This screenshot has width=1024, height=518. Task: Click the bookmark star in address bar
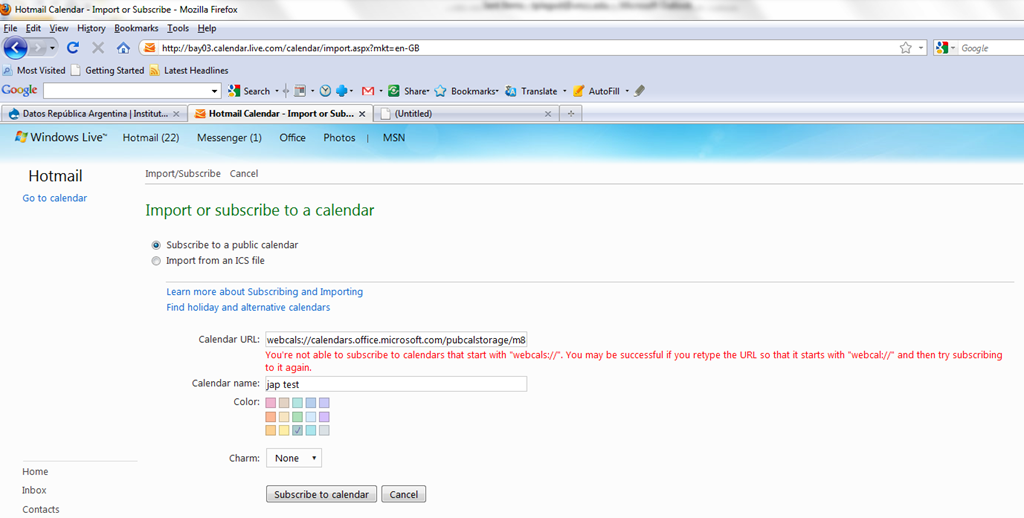pyautogui.click(x=905, y=47)
